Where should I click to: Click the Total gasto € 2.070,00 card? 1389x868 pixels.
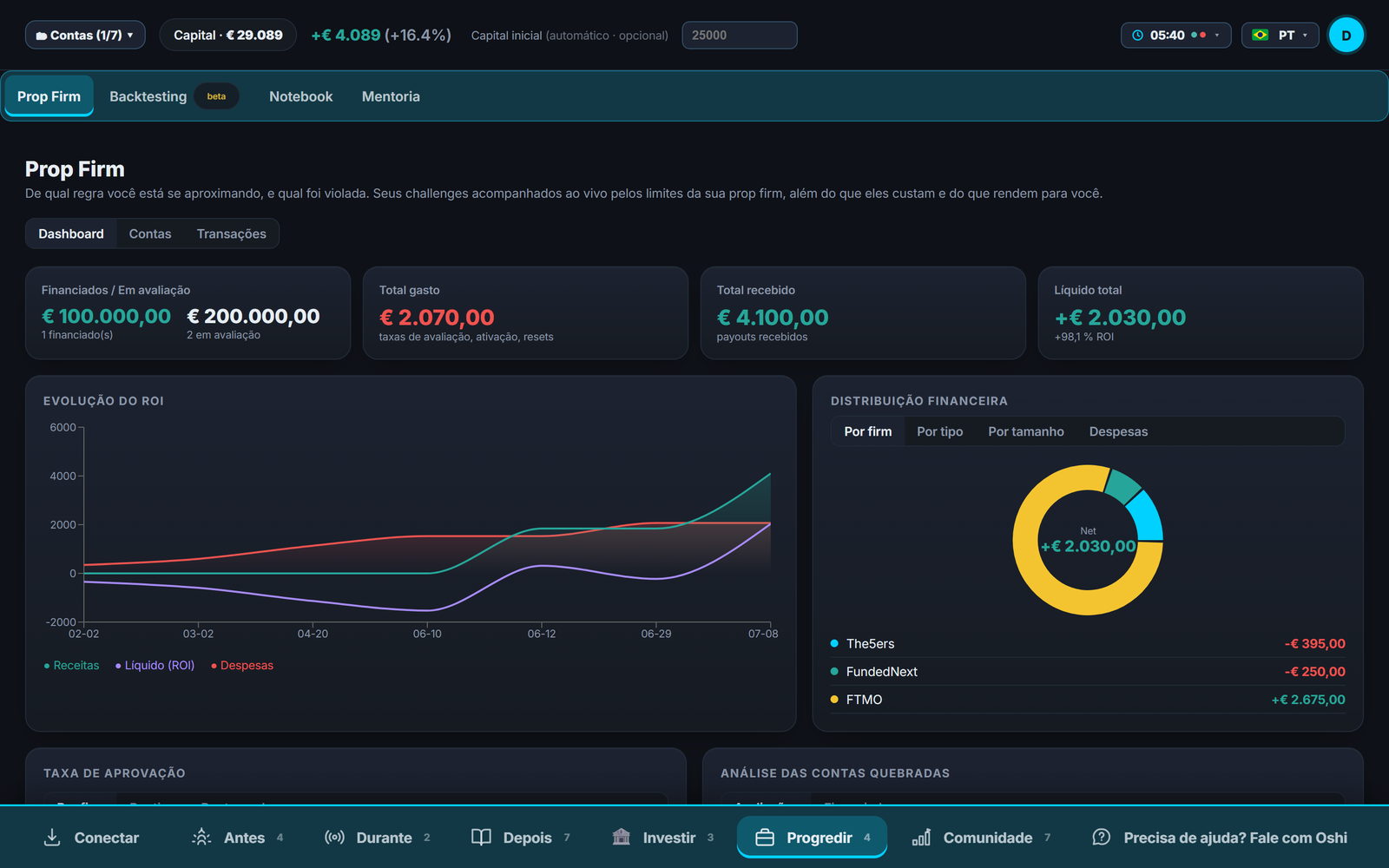(525, 313)
